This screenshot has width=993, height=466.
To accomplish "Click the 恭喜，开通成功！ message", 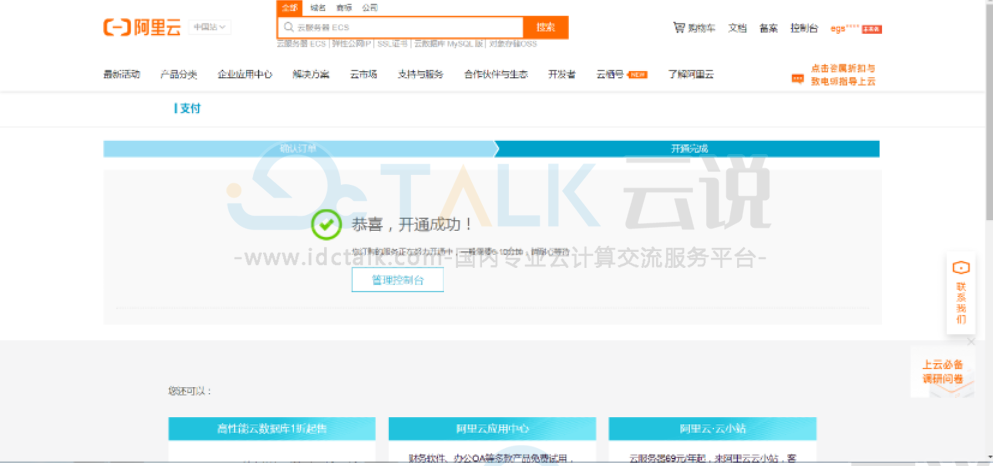I will (x=412, y=224).
